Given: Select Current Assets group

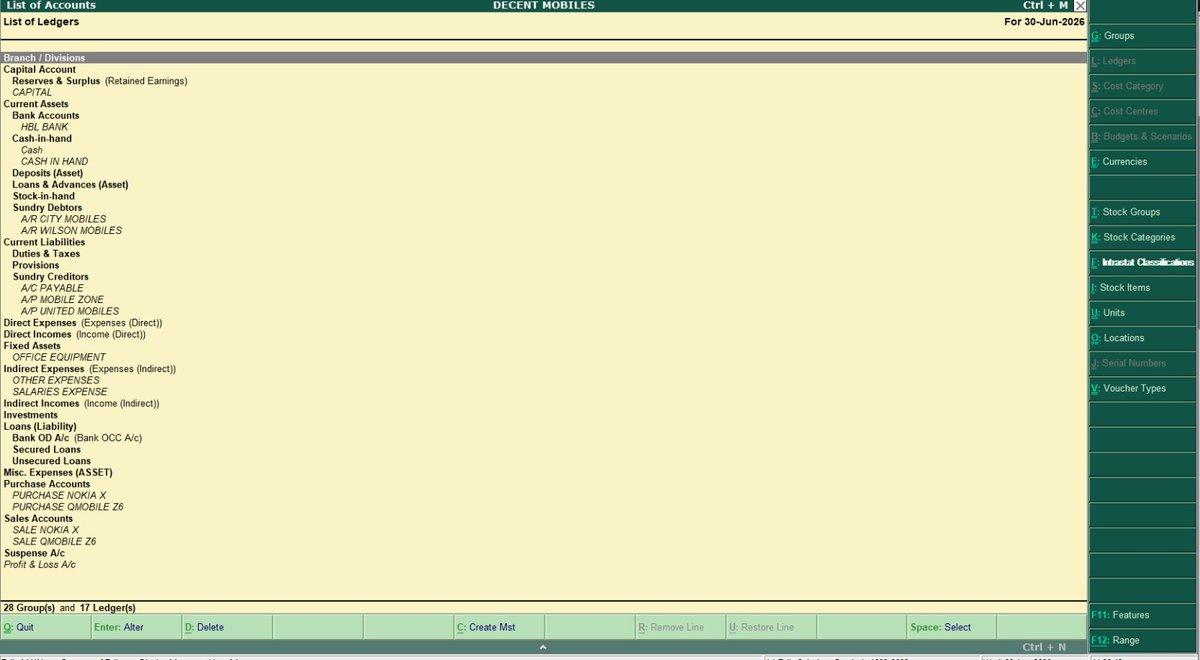Looking at the screenshot, I should pos(36,104).
